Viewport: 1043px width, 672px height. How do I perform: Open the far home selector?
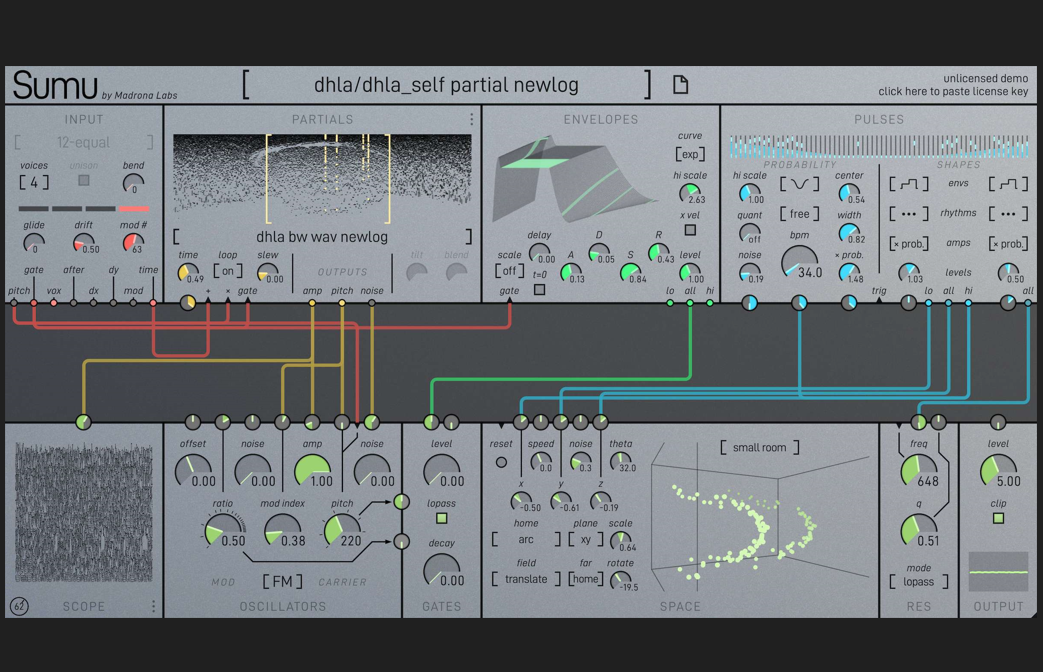click(x=585, y=580)
